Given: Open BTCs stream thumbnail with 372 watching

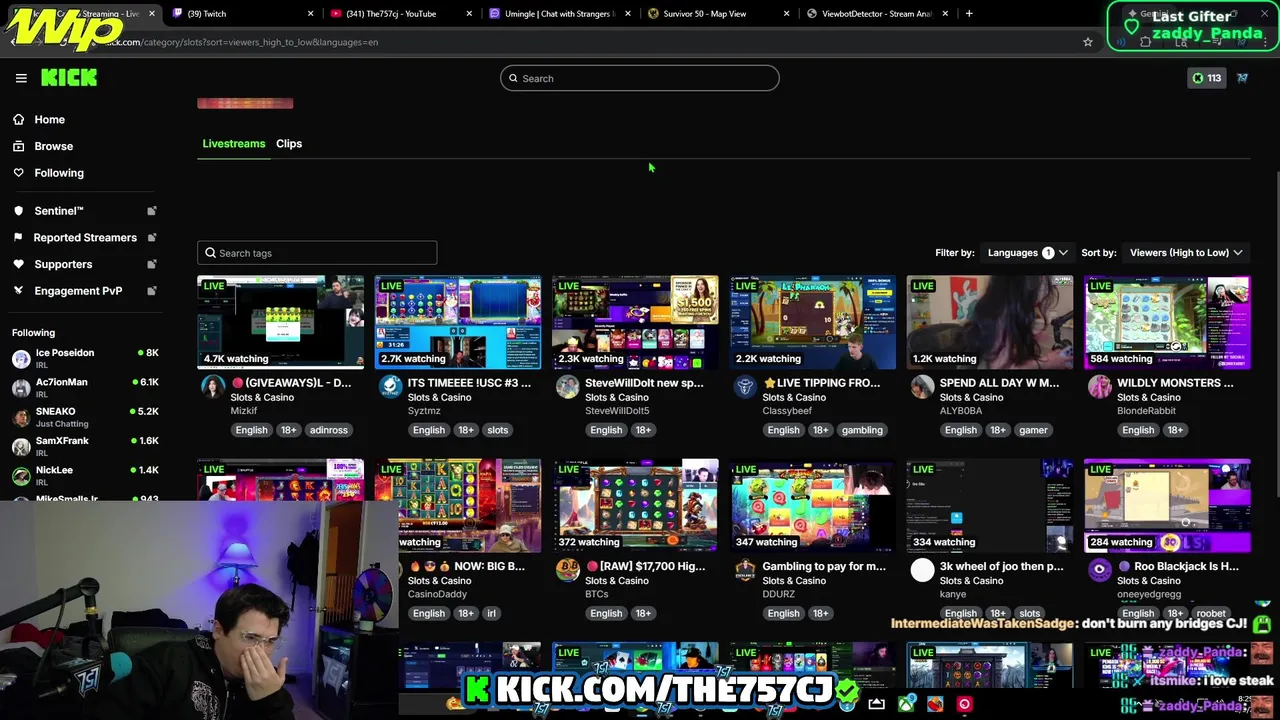Looking at the screenshot, I should pyautogui.click(x=635, y=505).
